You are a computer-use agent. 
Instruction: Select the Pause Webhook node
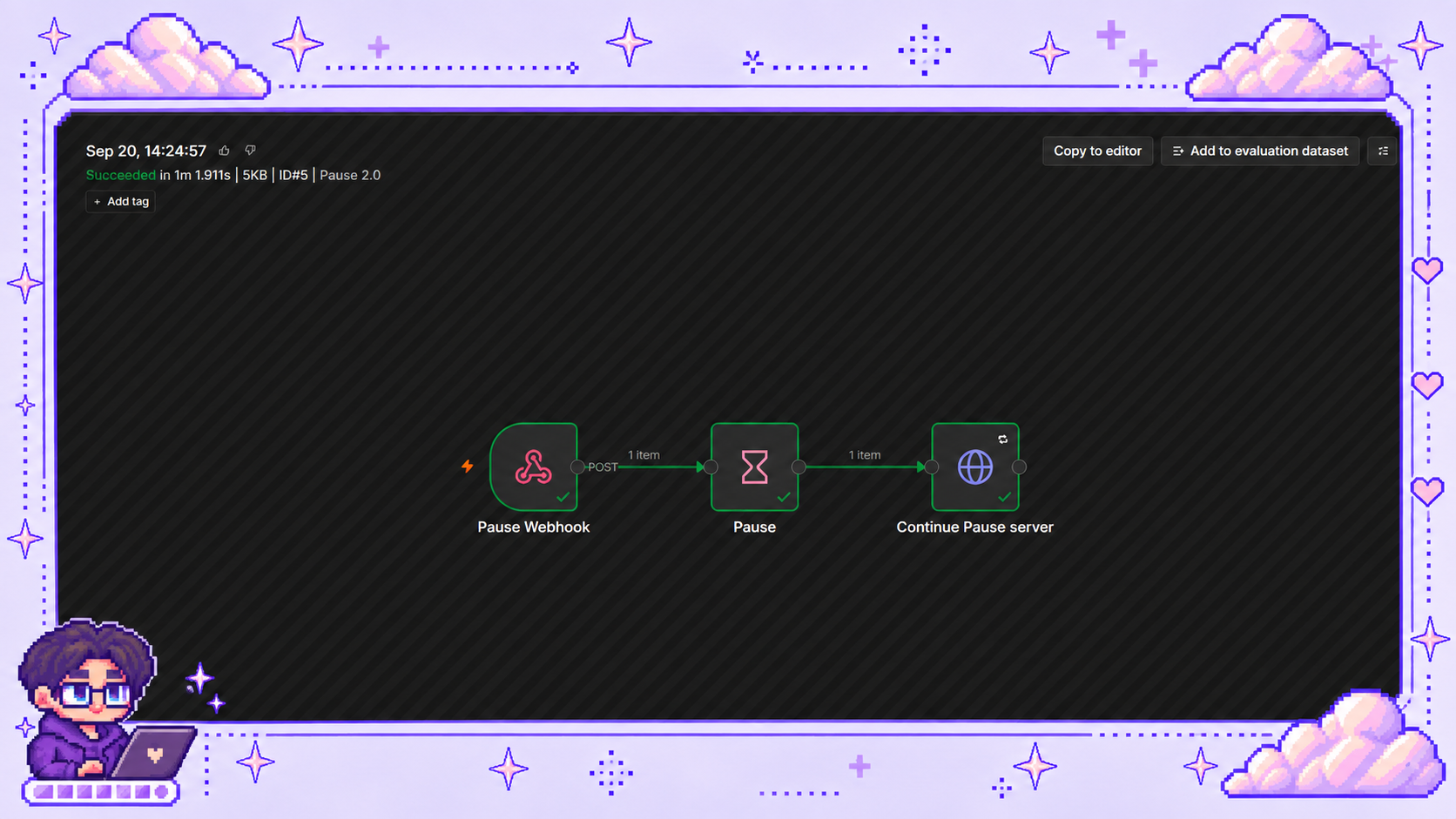(534, 467)
